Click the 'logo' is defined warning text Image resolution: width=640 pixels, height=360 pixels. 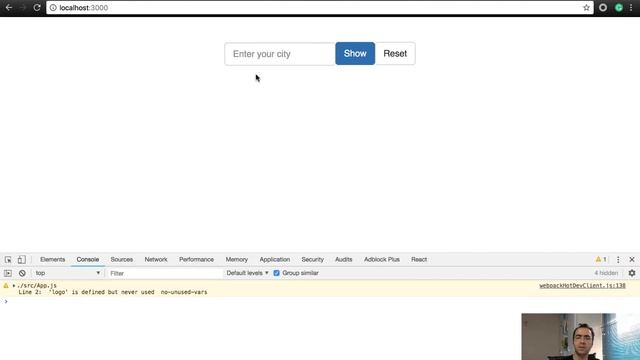113,292
